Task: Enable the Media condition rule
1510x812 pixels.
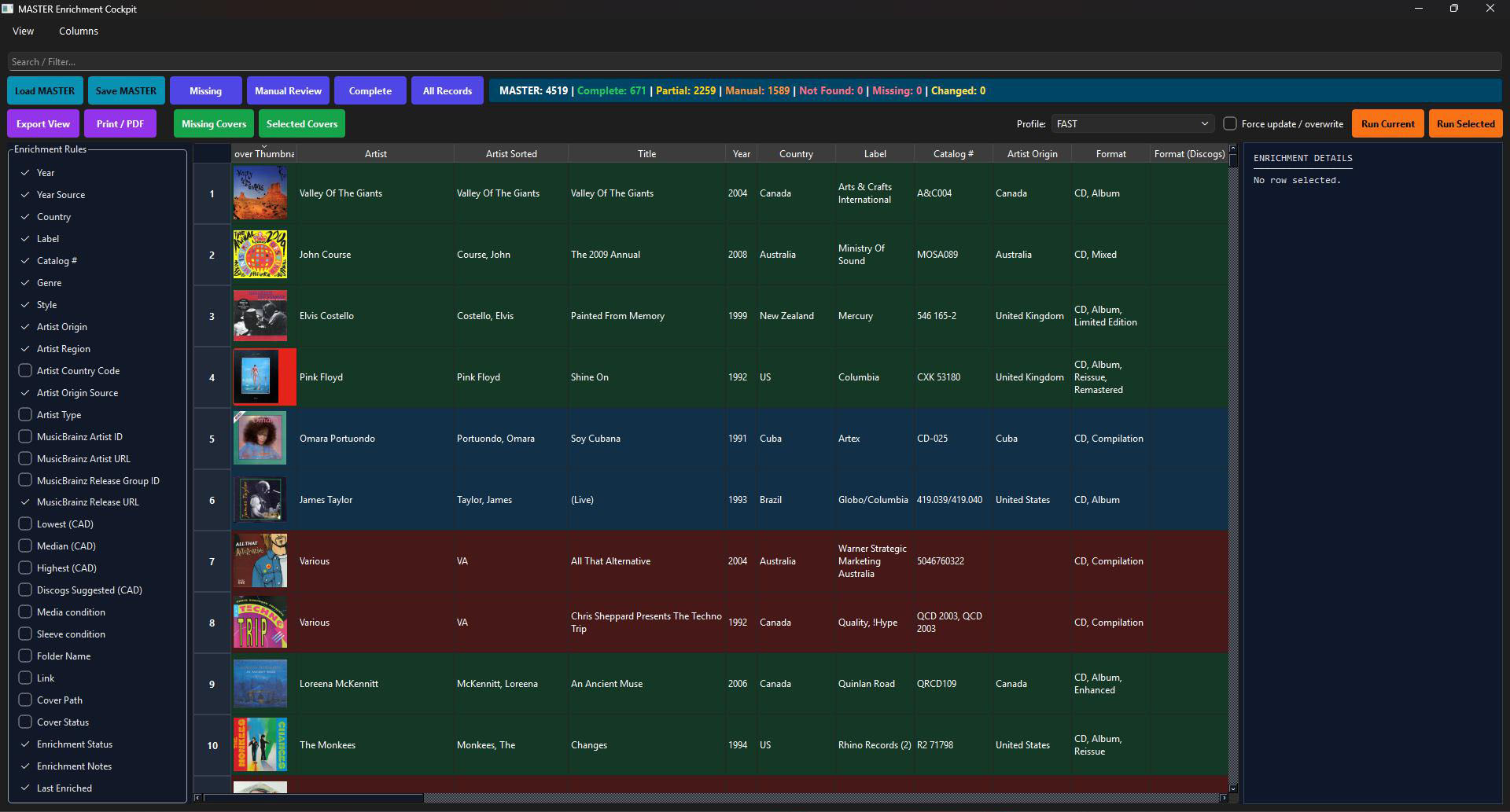Action: [x=25, y=612]
